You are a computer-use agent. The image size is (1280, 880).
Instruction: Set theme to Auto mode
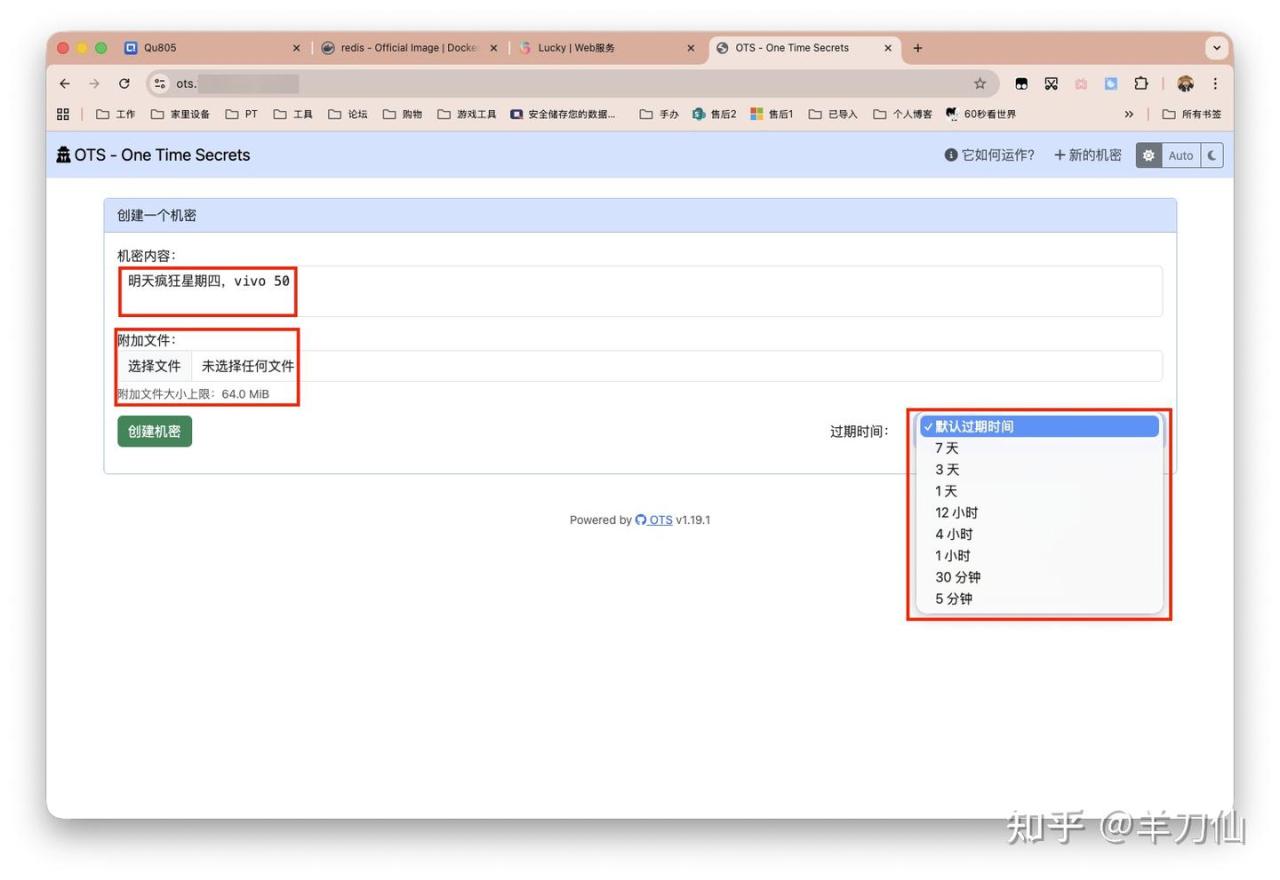coord(1180,156)
